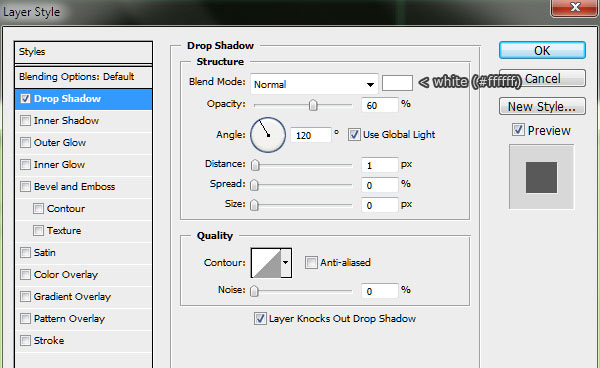Enable the Inner Glow checkbox
Viewport: 600px width, 368px height.
[25, 164]
